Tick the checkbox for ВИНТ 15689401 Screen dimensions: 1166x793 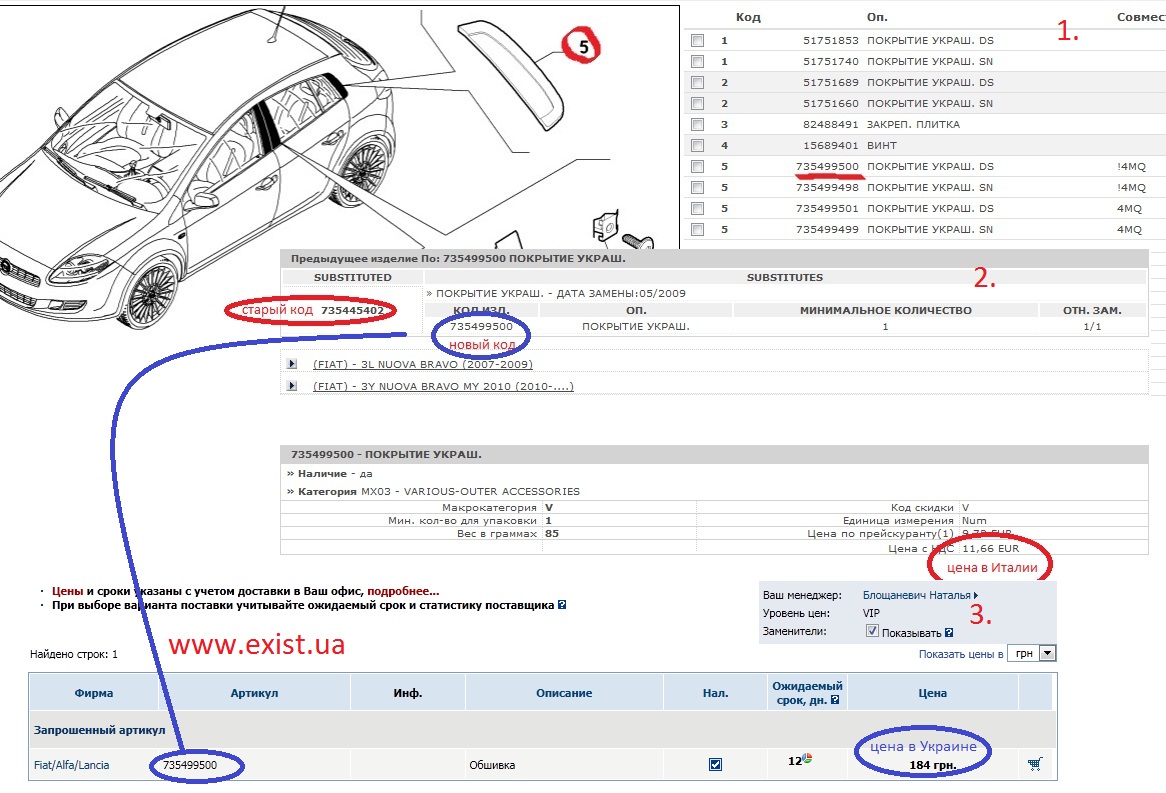pos(697,146)
